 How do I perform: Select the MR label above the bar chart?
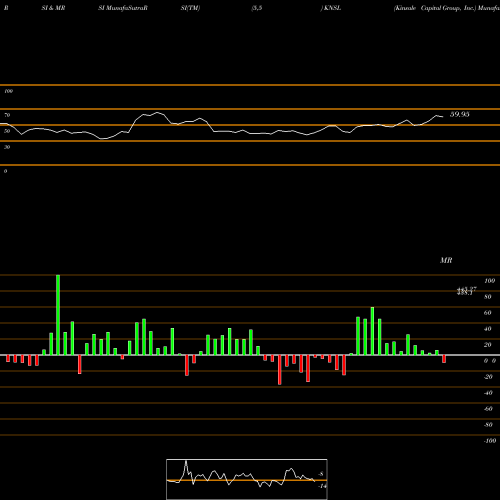[x=446, y=260]
